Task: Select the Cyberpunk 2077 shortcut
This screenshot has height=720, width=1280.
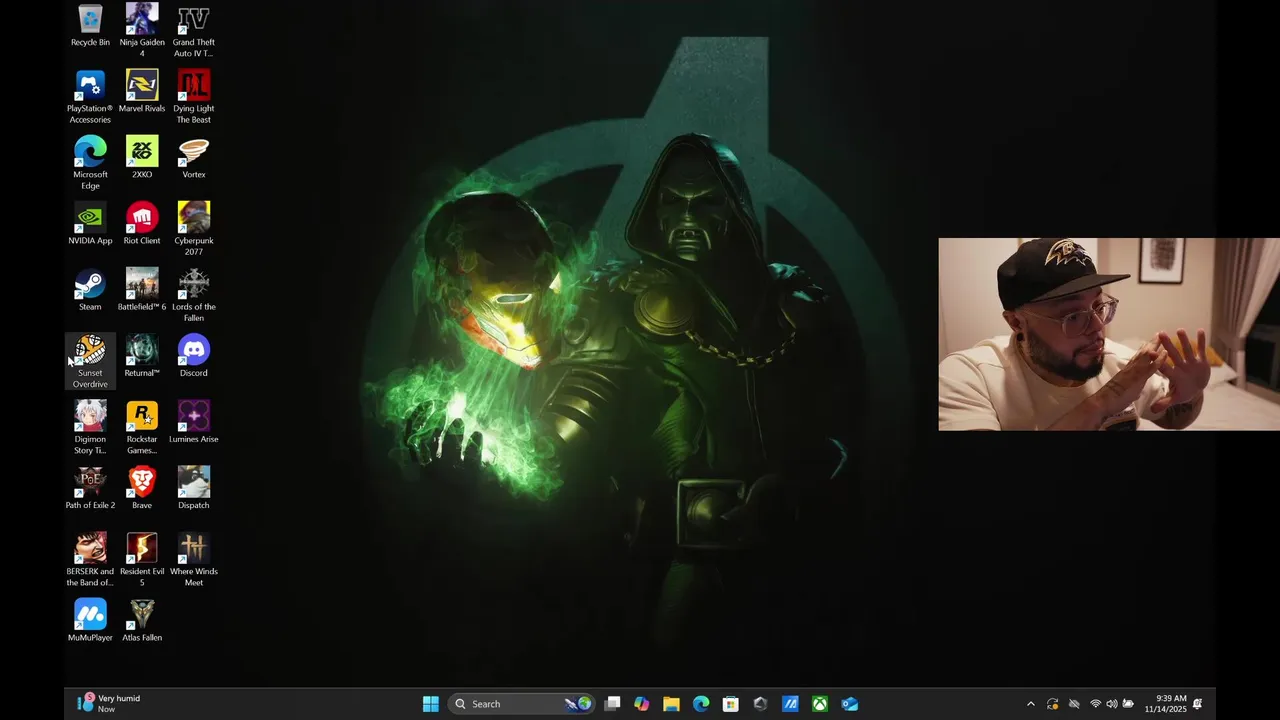Action: (194, 229)
